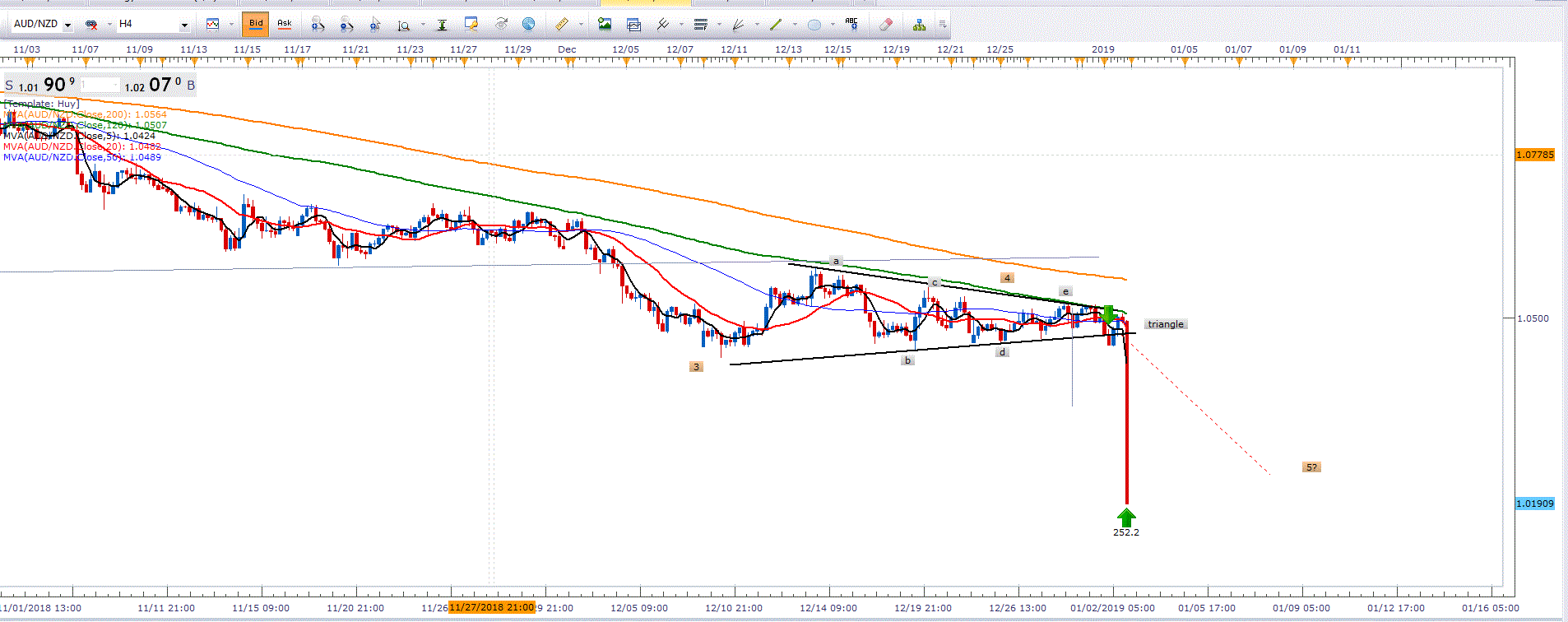1568x622 pixels.
Task: Select the green trend line tool
Action: (x=776, y=25)
